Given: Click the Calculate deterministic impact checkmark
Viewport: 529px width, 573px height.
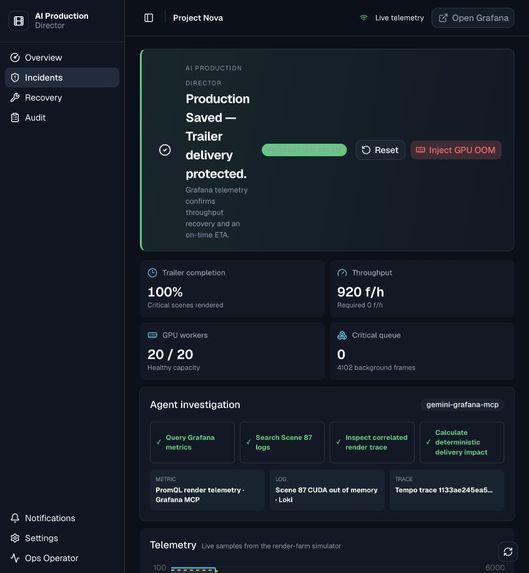Looking at the screenshot, I should tap(428, 442).
